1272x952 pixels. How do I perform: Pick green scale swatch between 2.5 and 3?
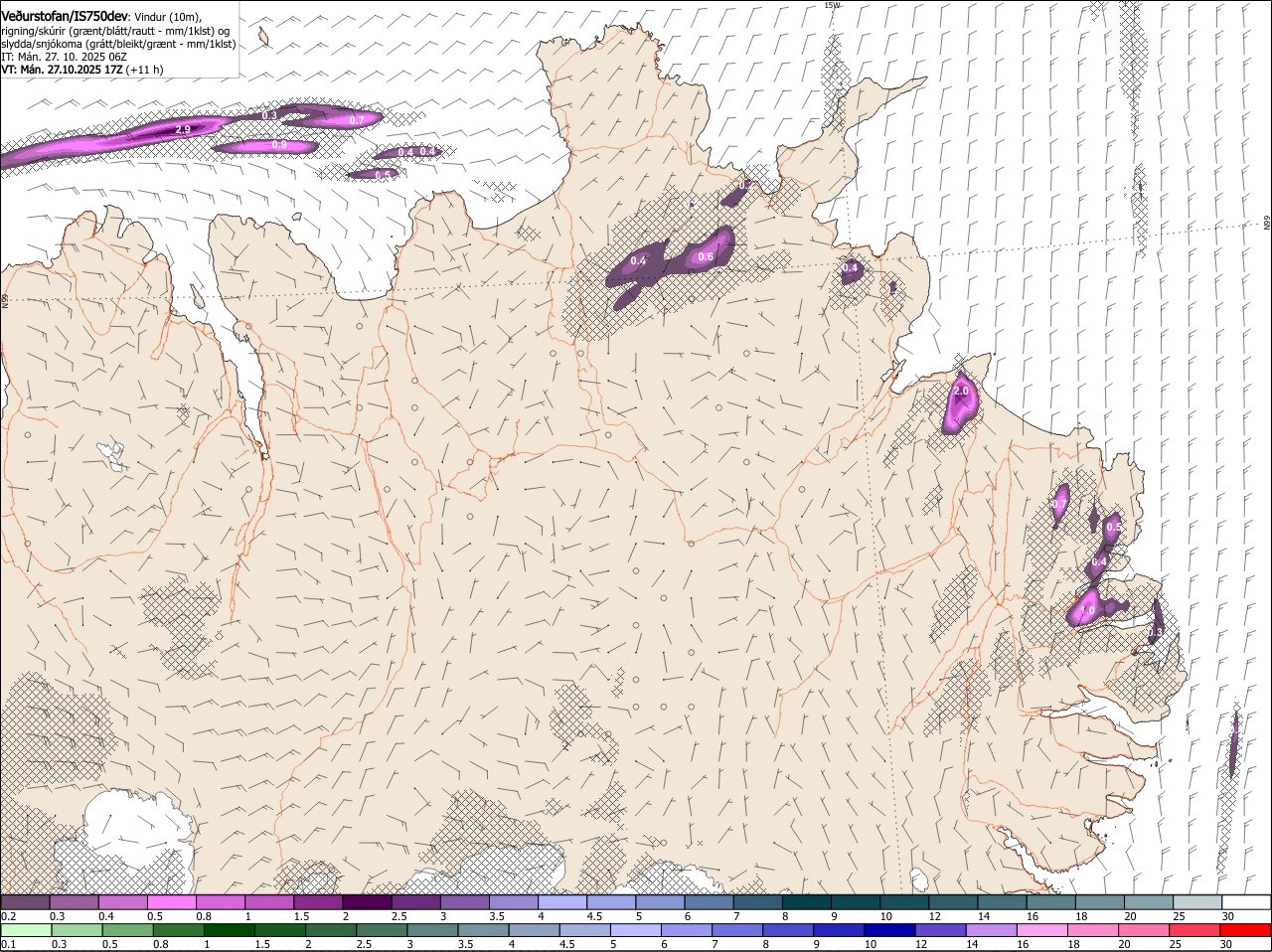382,930
